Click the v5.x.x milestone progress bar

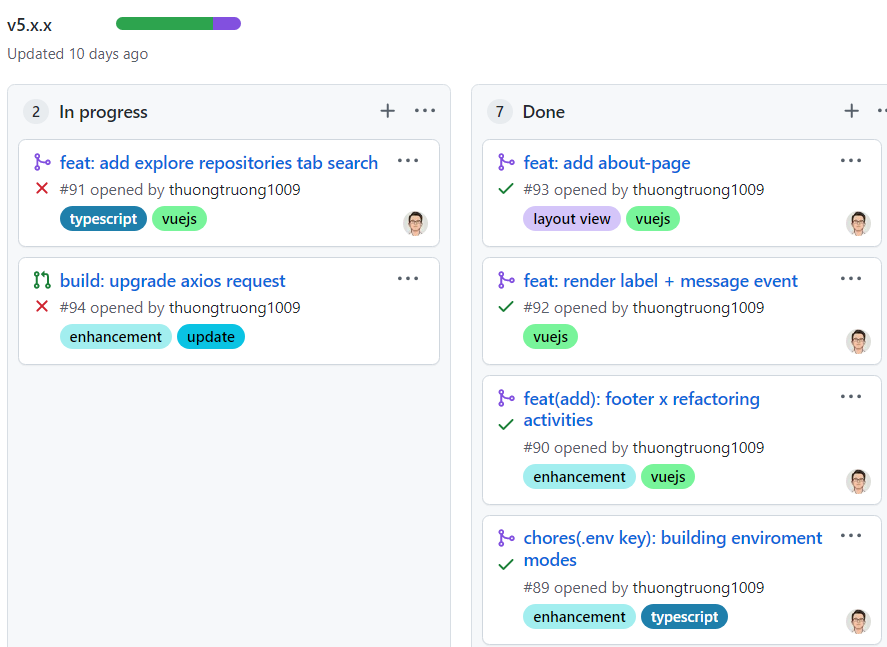click(178, 23)
